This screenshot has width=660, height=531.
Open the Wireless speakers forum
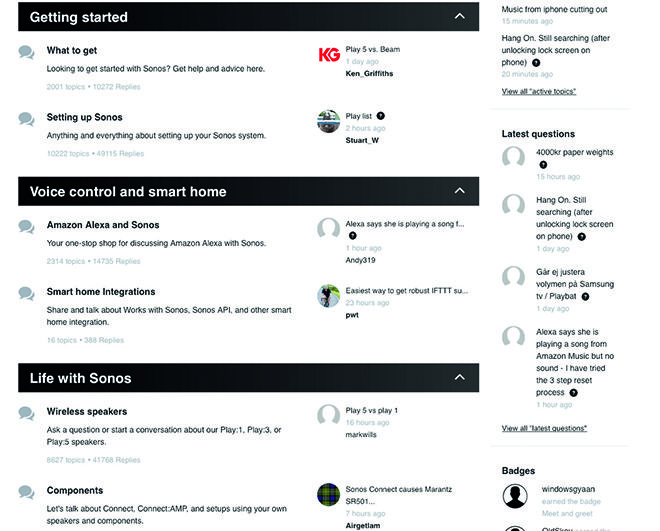(x=87, y=412)
